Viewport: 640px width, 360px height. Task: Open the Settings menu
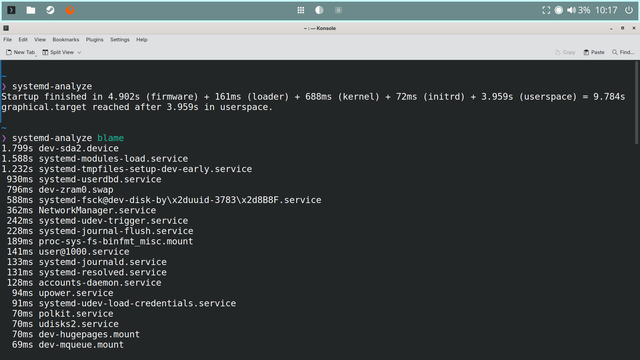(x=120, y=40)
